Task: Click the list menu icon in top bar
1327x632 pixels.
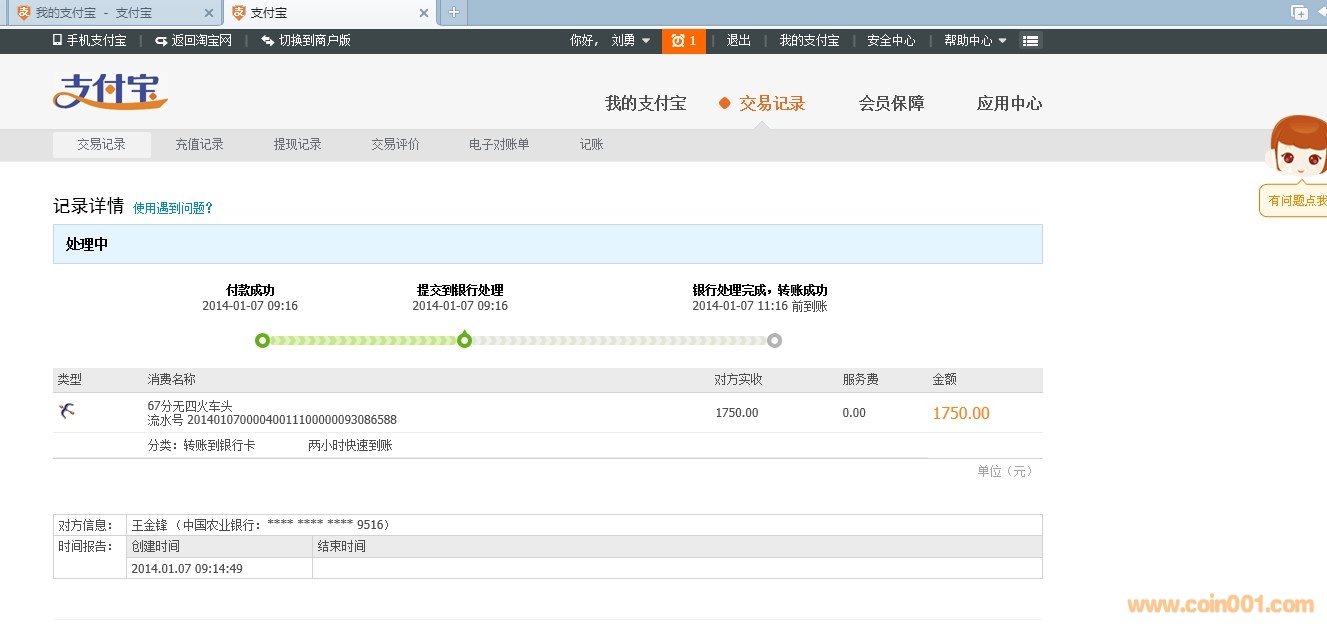Action: click(1030, 41)
